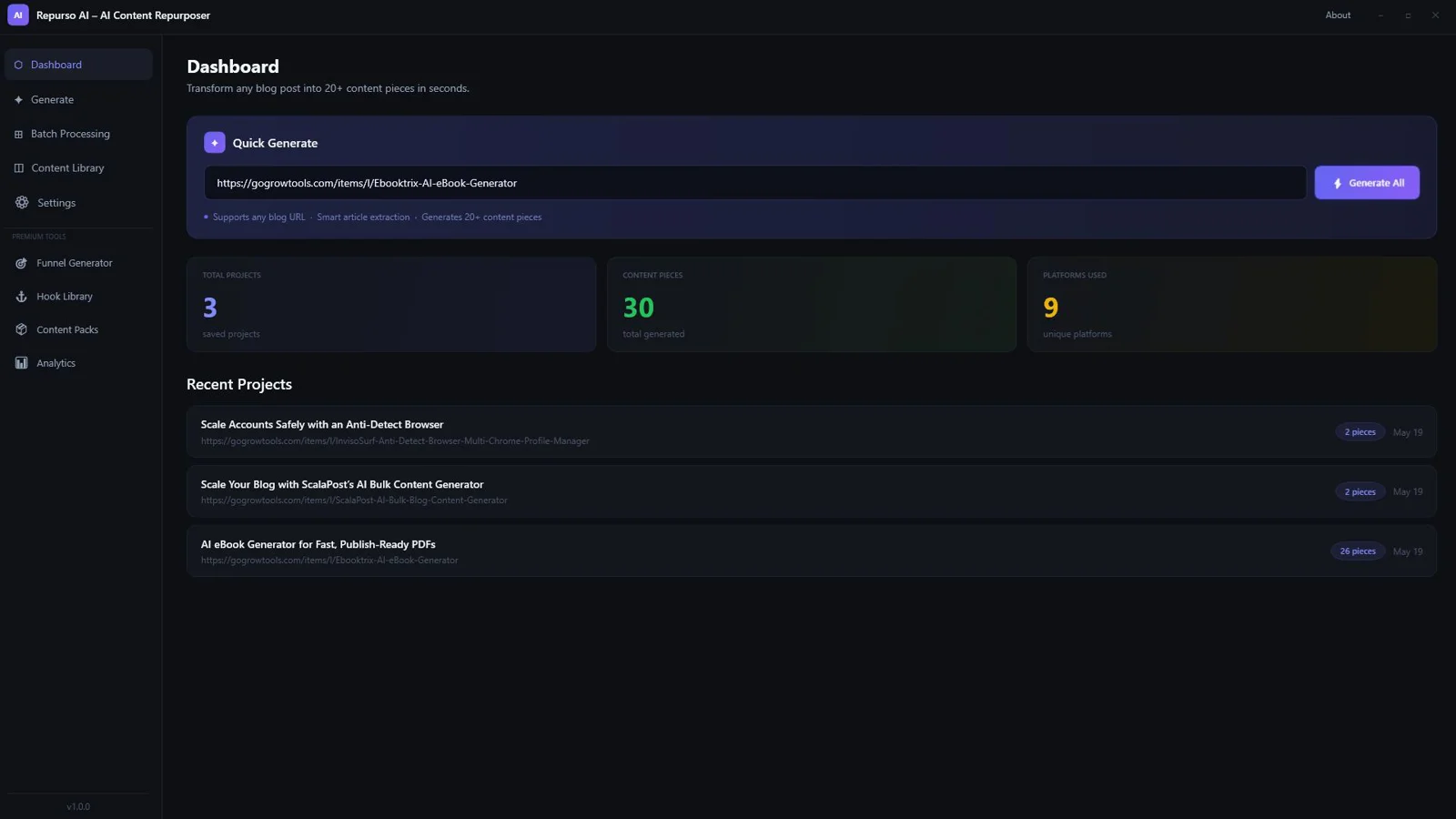This screenshot has height=819, width=1456.
Task: Click the total projects number 3
Action: 210,308
